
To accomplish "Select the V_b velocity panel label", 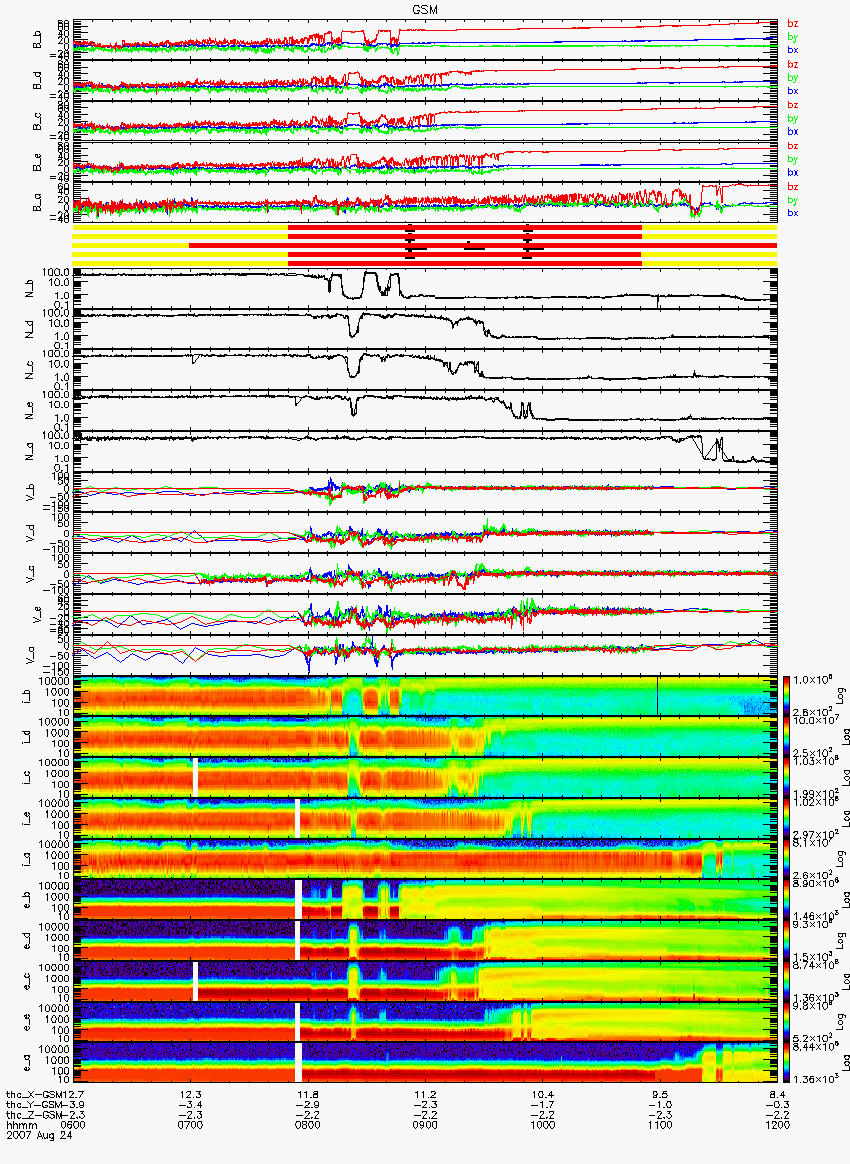I will 30,491.
